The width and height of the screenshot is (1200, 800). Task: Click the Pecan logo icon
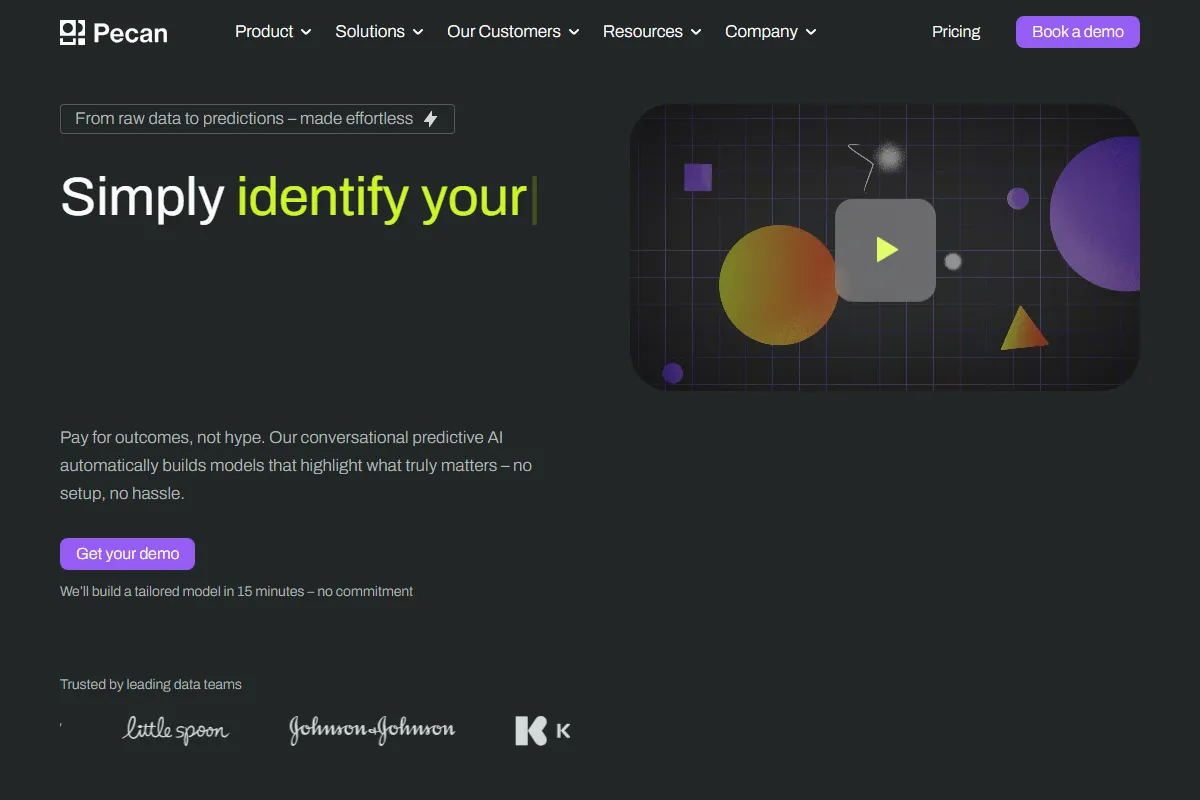tap(73, 32)
